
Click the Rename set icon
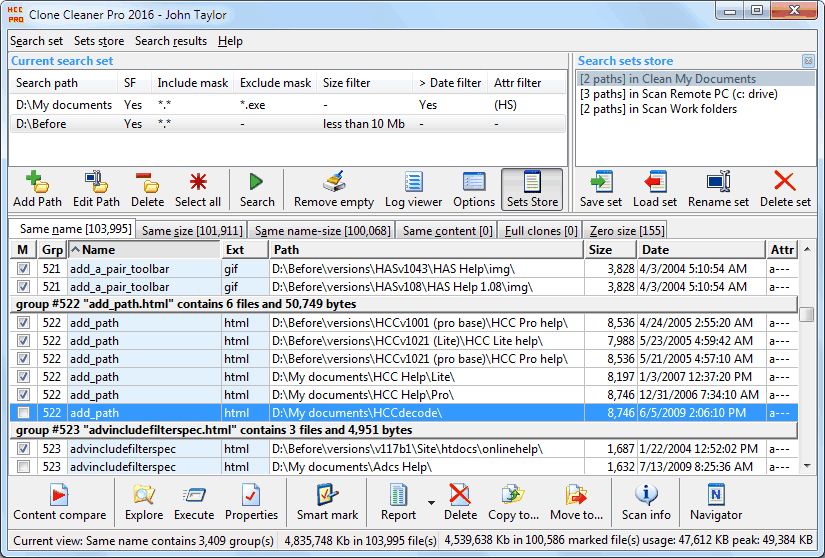click(718, 182)
